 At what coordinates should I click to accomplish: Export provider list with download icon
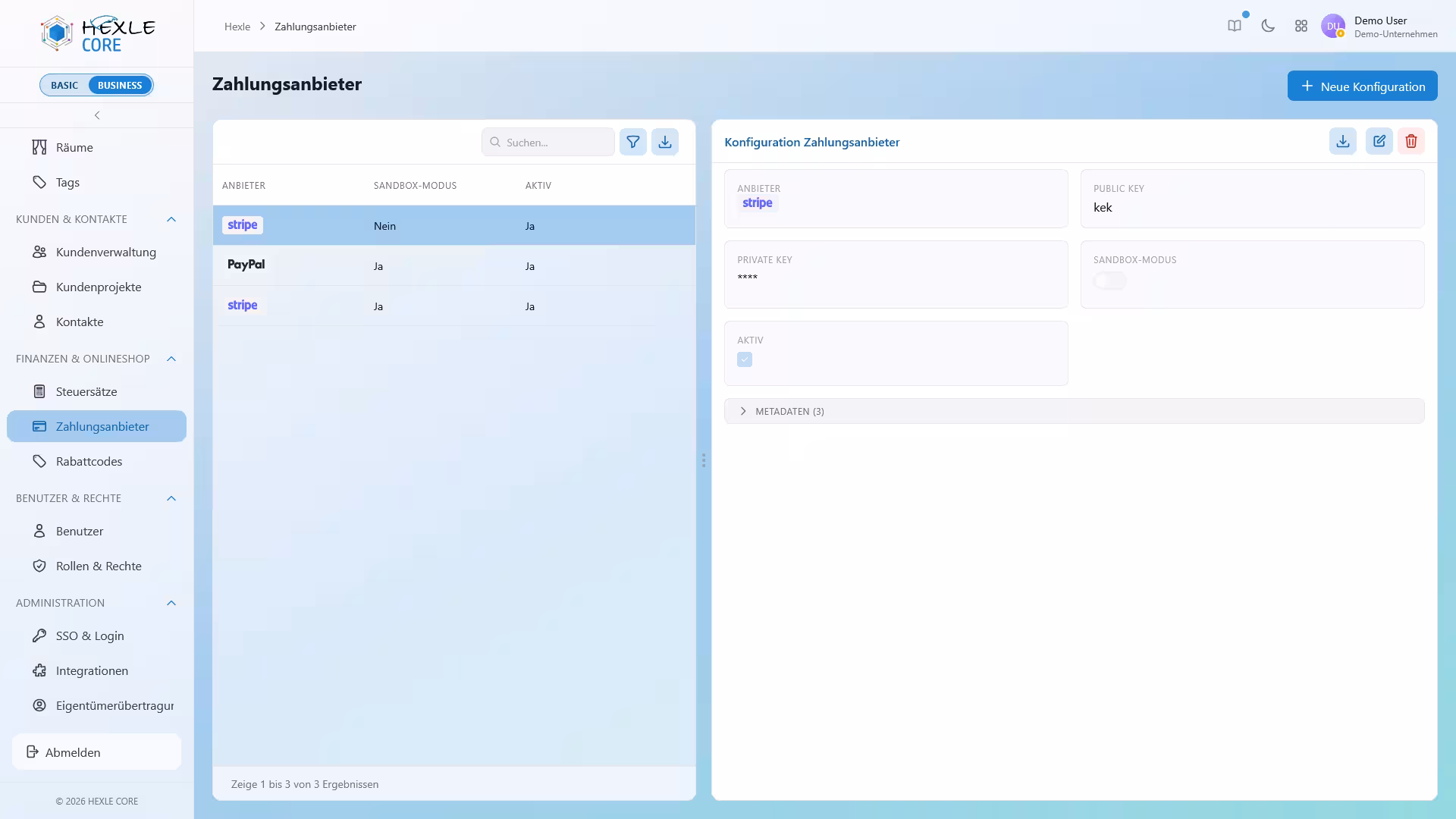pyautogui.click(x=664, y=142)
